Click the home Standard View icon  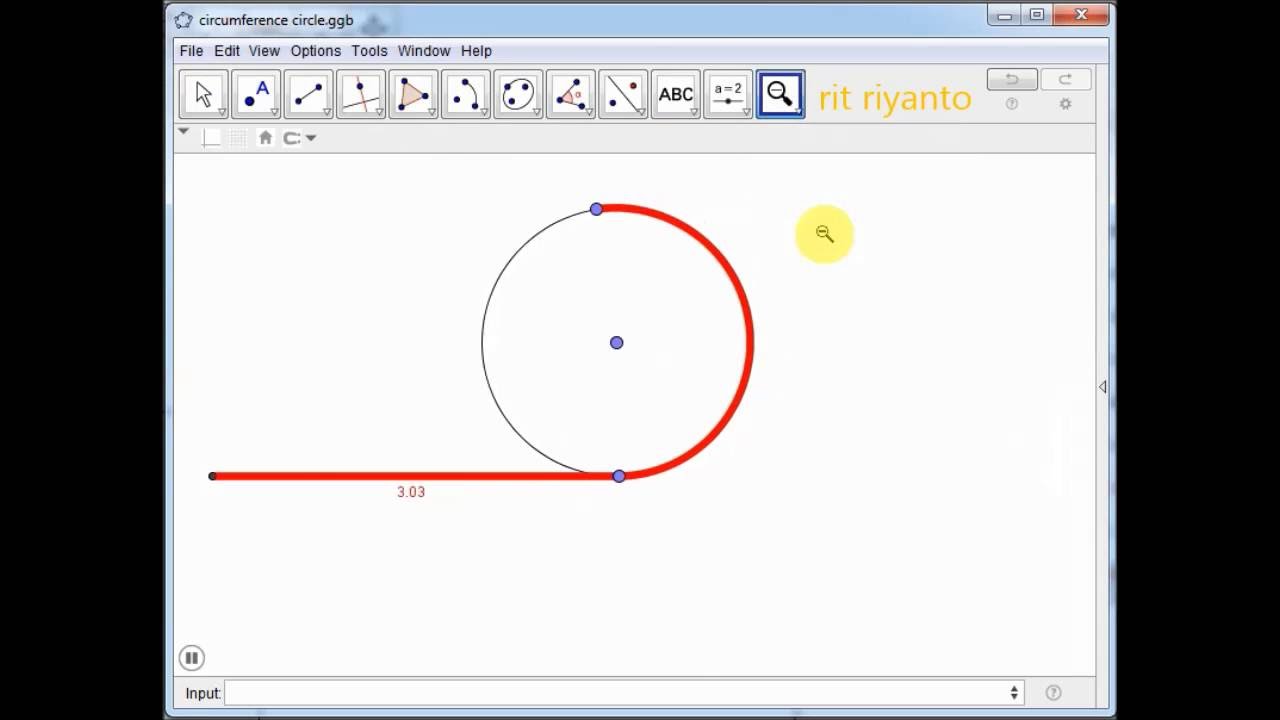click(x=265, y=138)
